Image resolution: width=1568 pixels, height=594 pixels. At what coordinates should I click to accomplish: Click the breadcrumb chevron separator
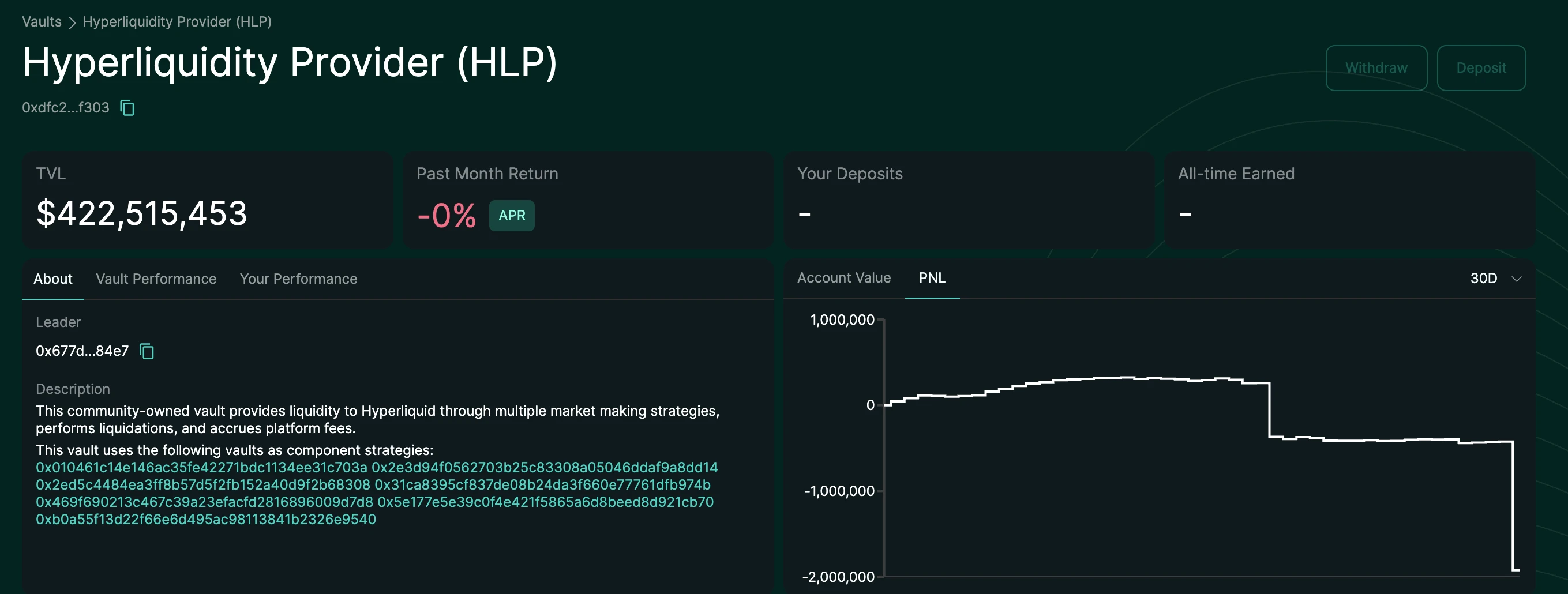(x=72, y=22)
